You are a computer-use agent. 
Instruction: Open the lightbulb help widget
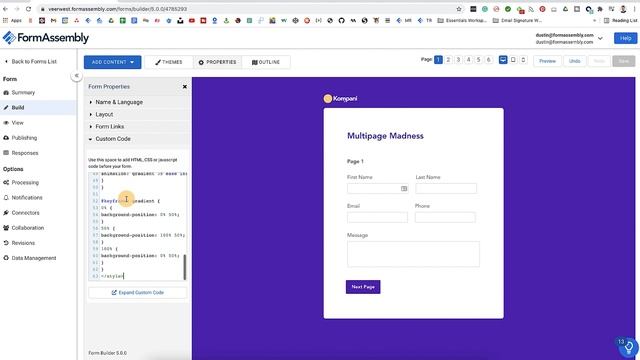point(629,347)
